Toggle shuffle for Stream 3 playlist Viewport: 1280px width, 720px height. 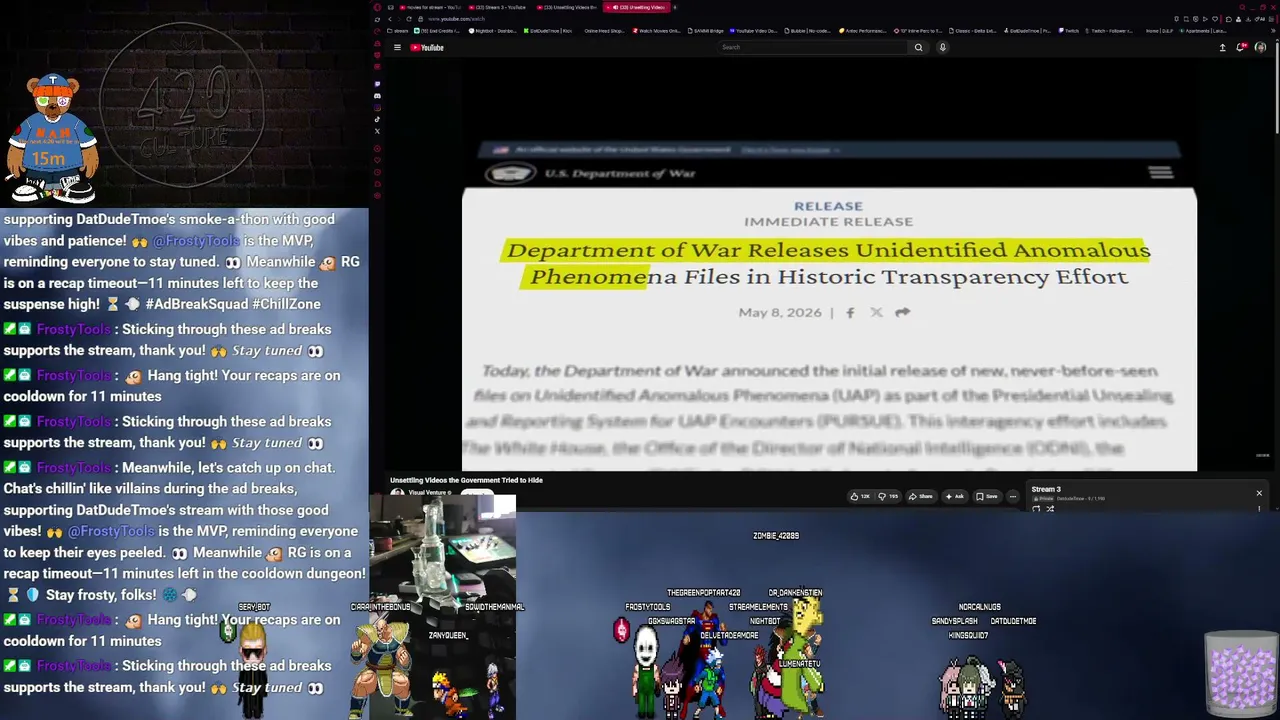1050,509
